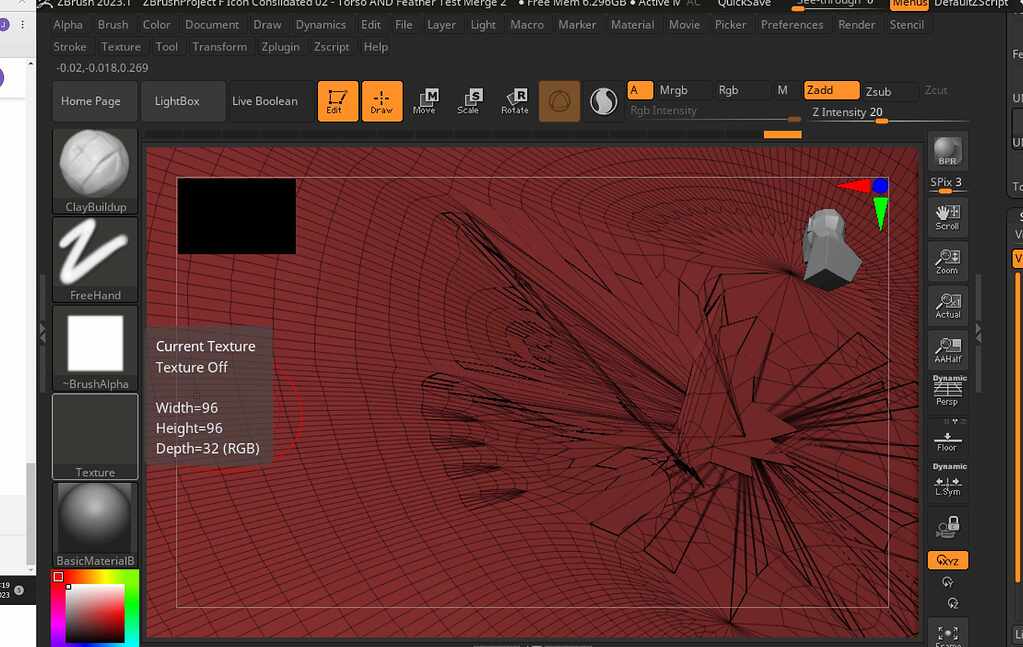This screenshot has width=1023, height=647.
Task: Enable Zsub sculpting mode
Action: coord(884,90)
